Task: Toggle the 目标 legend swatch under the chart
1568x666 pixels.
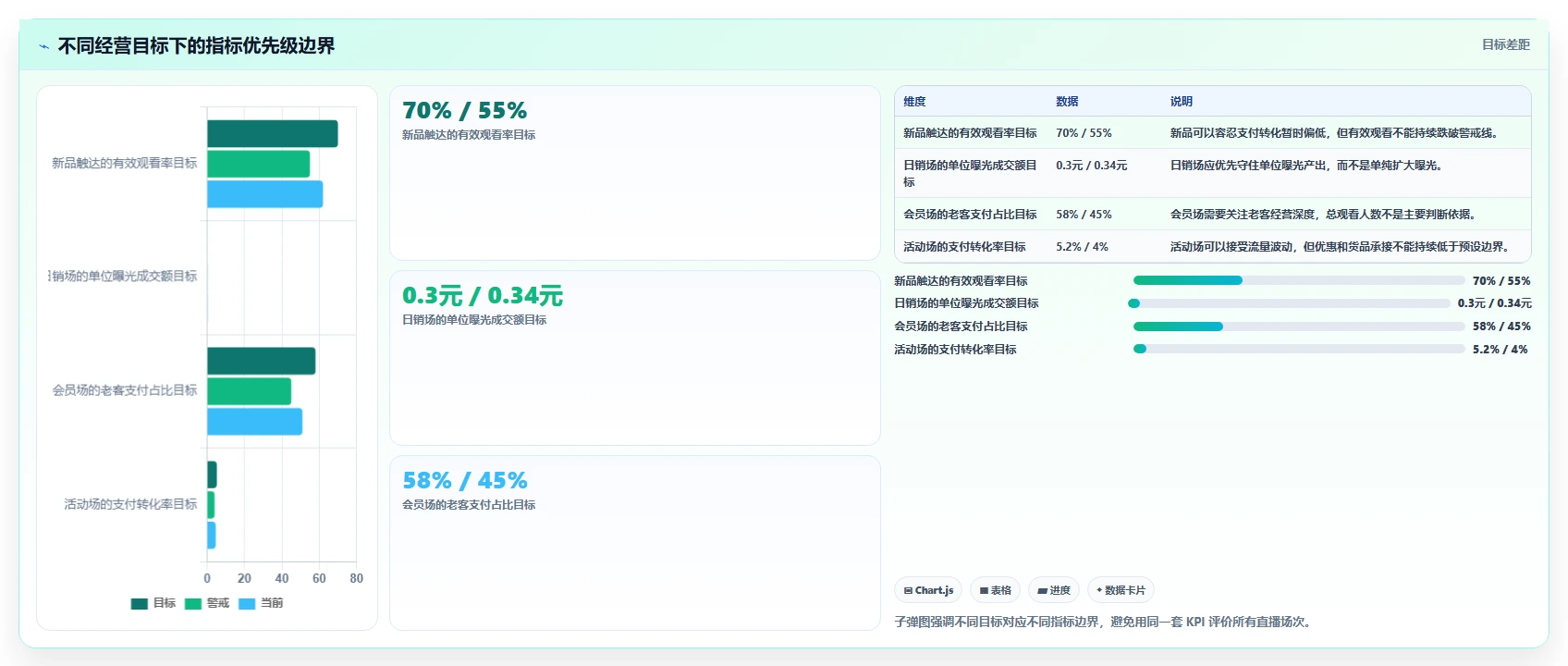Action: point(140,603)
